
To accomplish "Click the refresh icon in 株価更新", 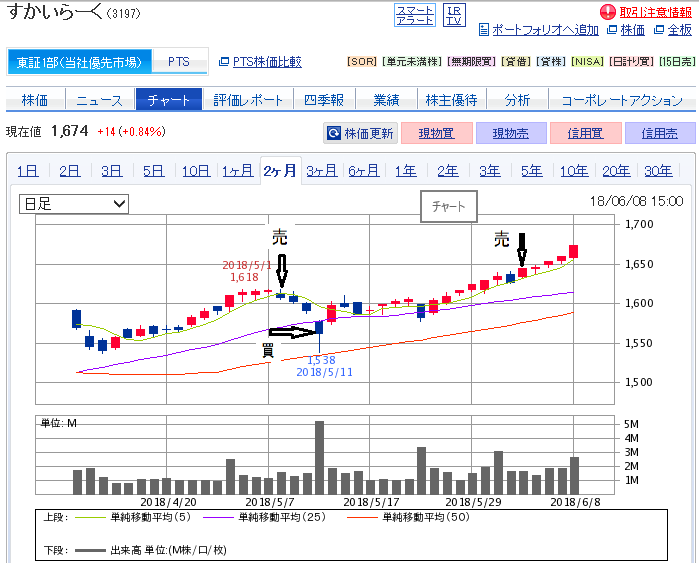I will coord(333,133).
